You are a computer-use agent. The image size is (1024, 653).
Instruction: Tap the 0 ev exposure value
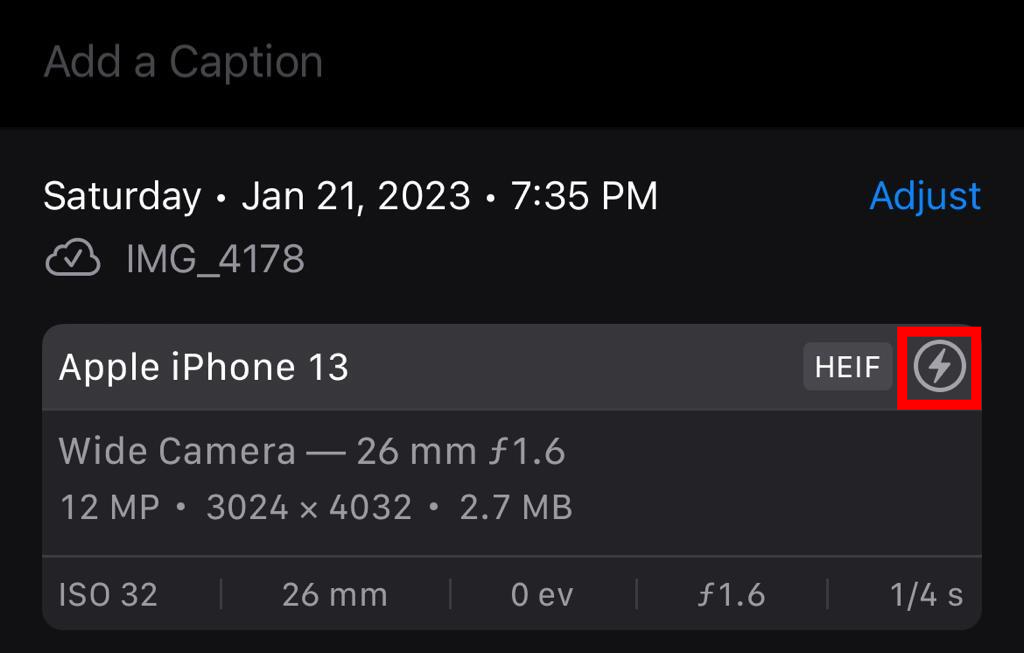click(x=542, y=595)
